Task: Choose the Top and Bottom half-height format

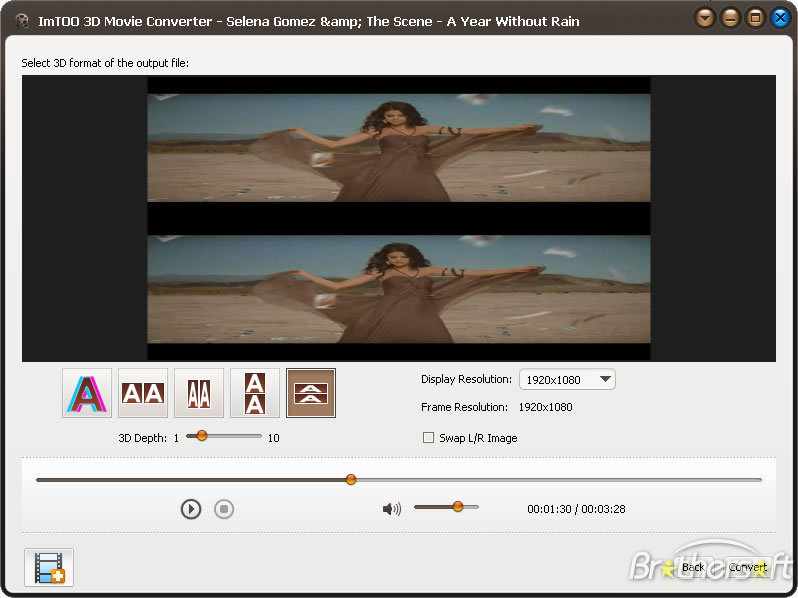Action: [x=311, y=393]
